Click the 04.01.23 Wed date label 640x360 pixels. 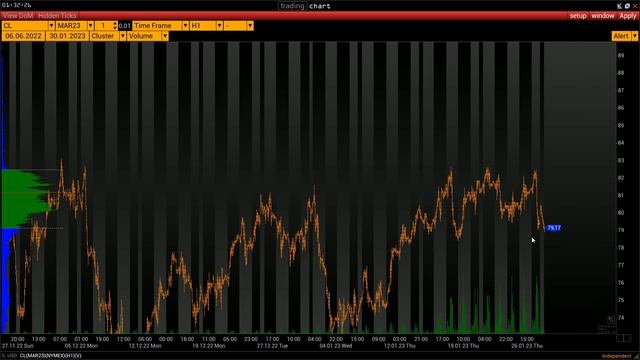click(x=336, y=346)
